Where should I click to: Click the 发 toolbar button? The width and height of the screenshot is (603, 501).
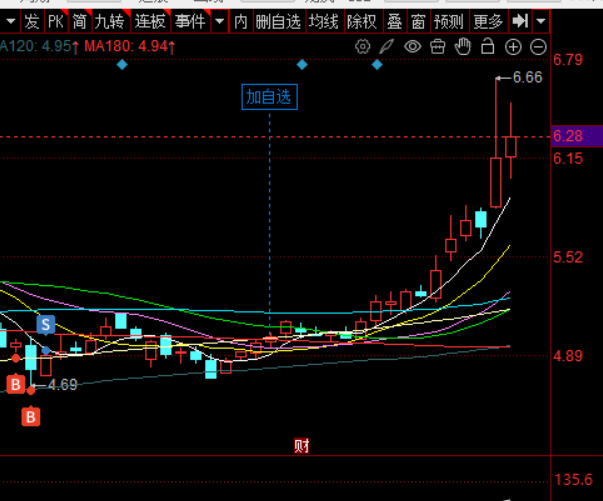point(32,21)
